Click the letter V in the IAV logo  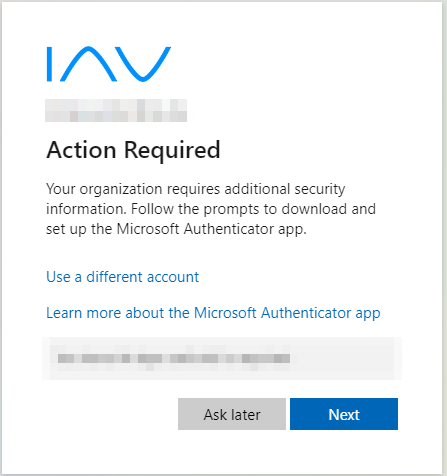pos(145,64)
